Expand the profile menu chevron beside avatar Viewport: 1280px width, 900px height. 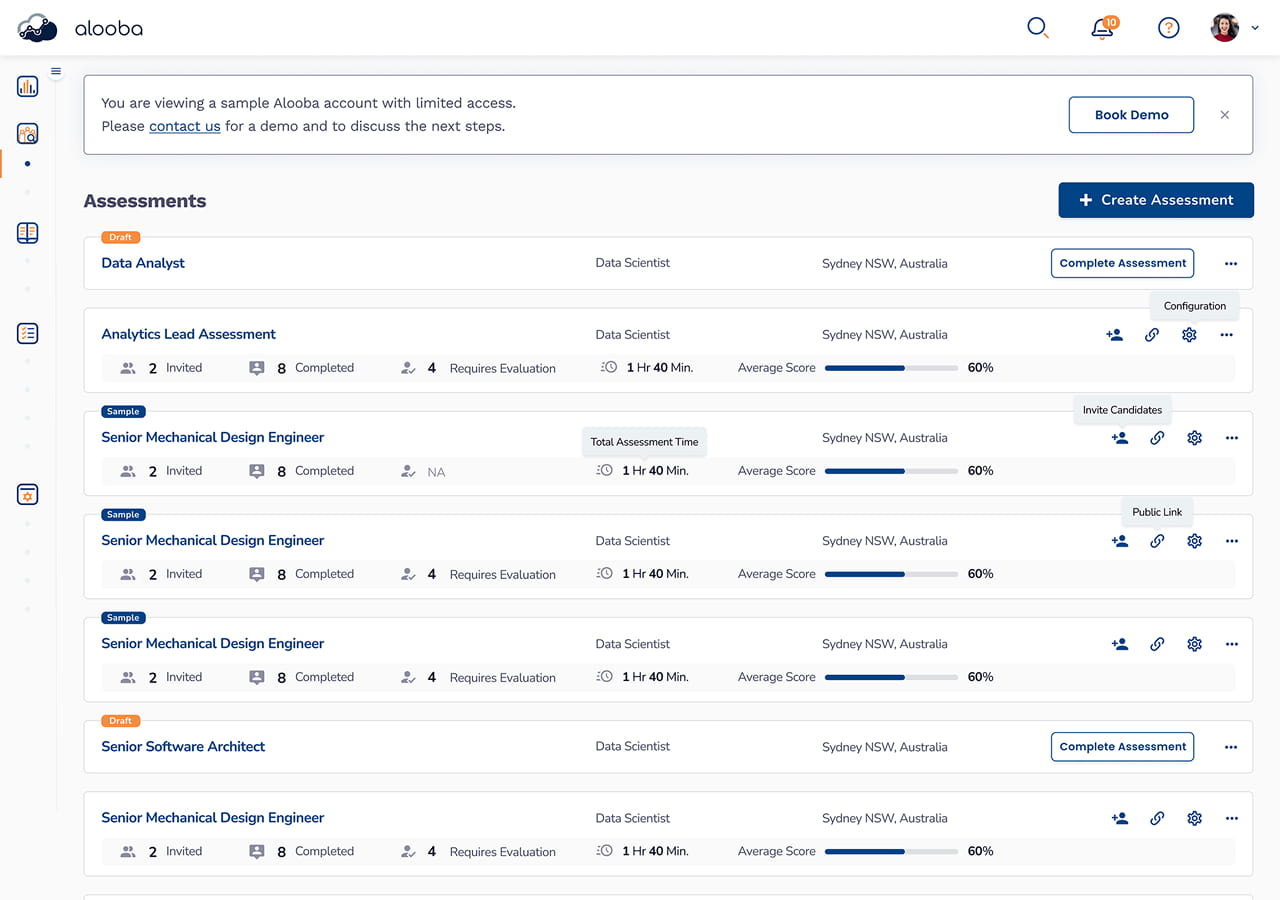tap(1255, 28)
